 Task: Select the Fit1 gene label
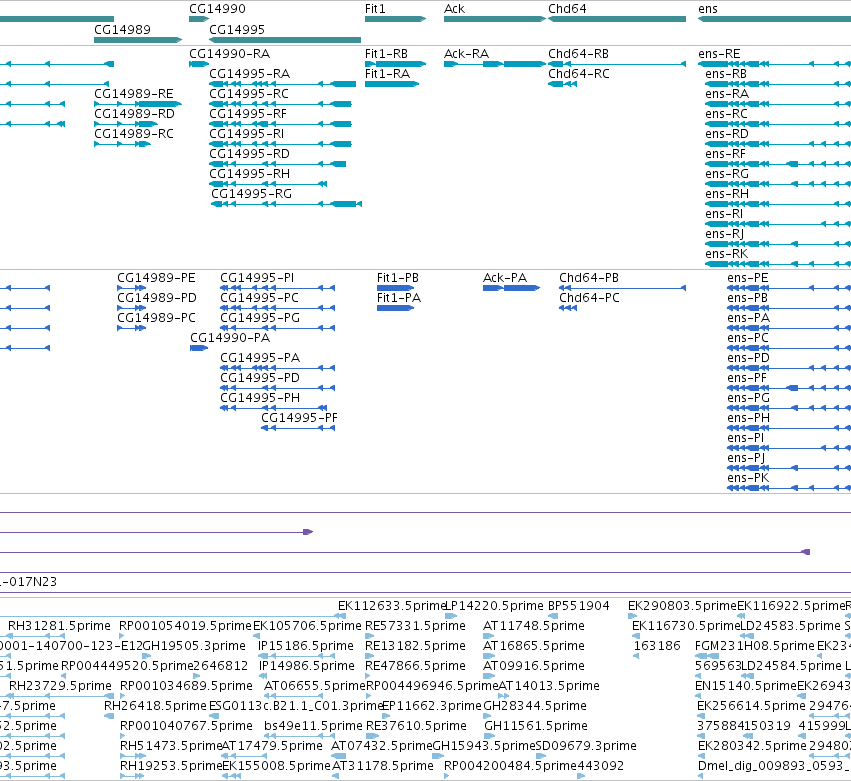click(x=375, y=9)
